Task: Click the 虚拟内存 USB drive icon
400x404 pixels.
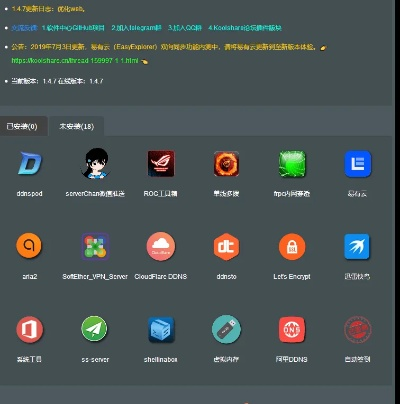Action: pyautogui.click(x=226, y=329)
